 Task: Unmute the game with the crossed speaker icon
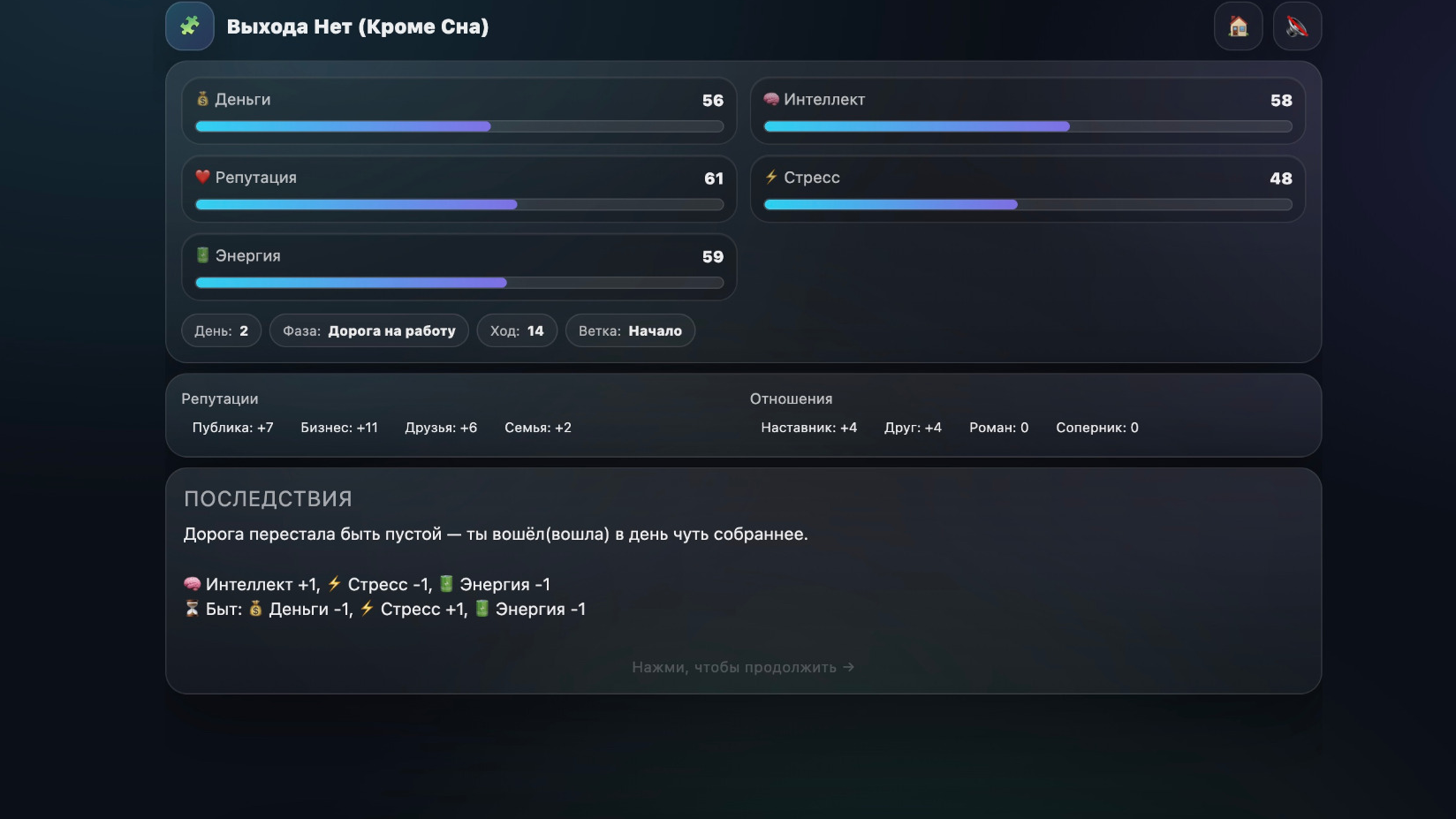pyautogui.click(x=1296, y=26)
